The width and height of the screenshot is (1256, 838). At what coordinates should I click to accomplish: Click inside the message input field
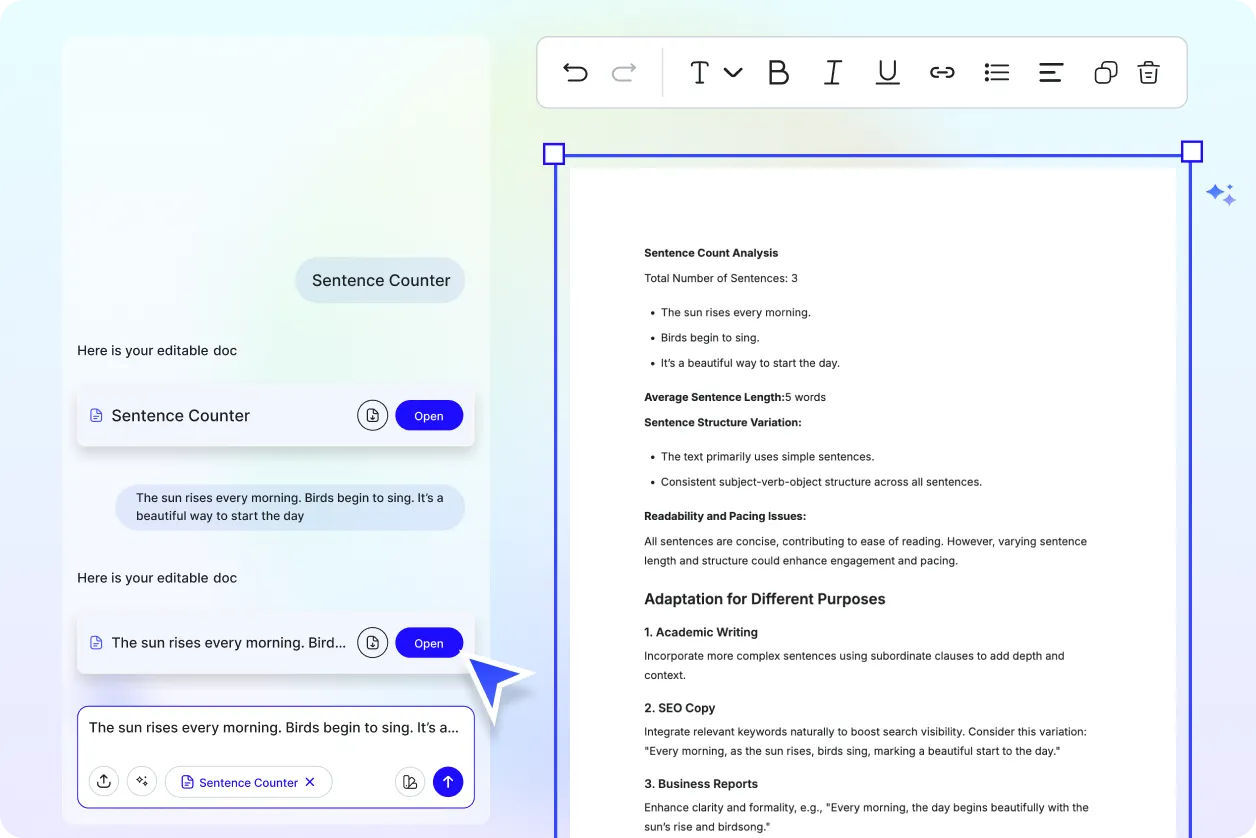coord(274,728)
